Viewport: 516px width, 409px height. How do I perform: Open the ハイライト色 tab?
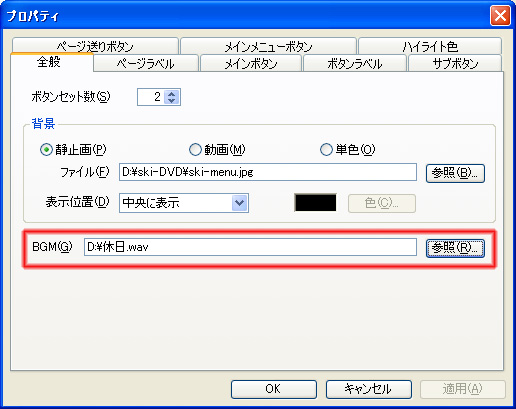click(430, 46)
